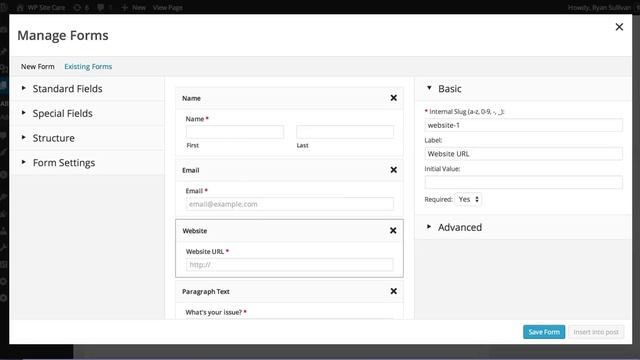Viewport: 640px width, 360px height.
Task: Expand the Special Fields section
Action: (x=87, y=113)
